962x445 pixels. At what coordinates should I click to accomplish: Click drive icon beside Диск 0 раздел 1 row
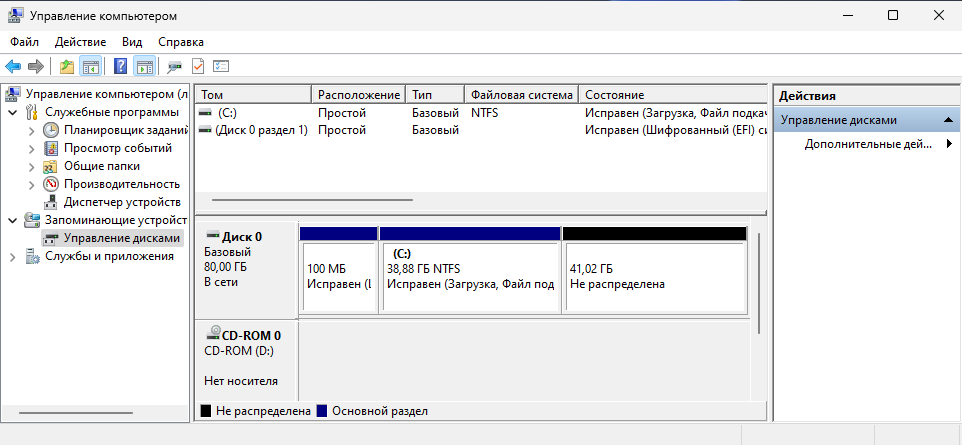[205, 130]
